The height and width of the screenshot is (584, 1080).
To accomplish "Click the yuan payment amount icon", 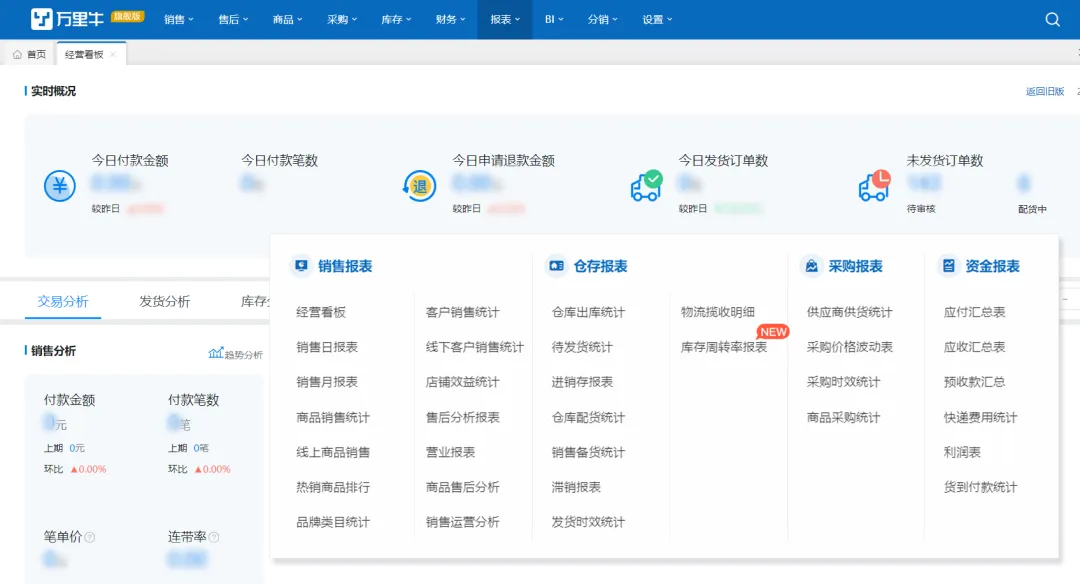I will [x=60, y=186].
